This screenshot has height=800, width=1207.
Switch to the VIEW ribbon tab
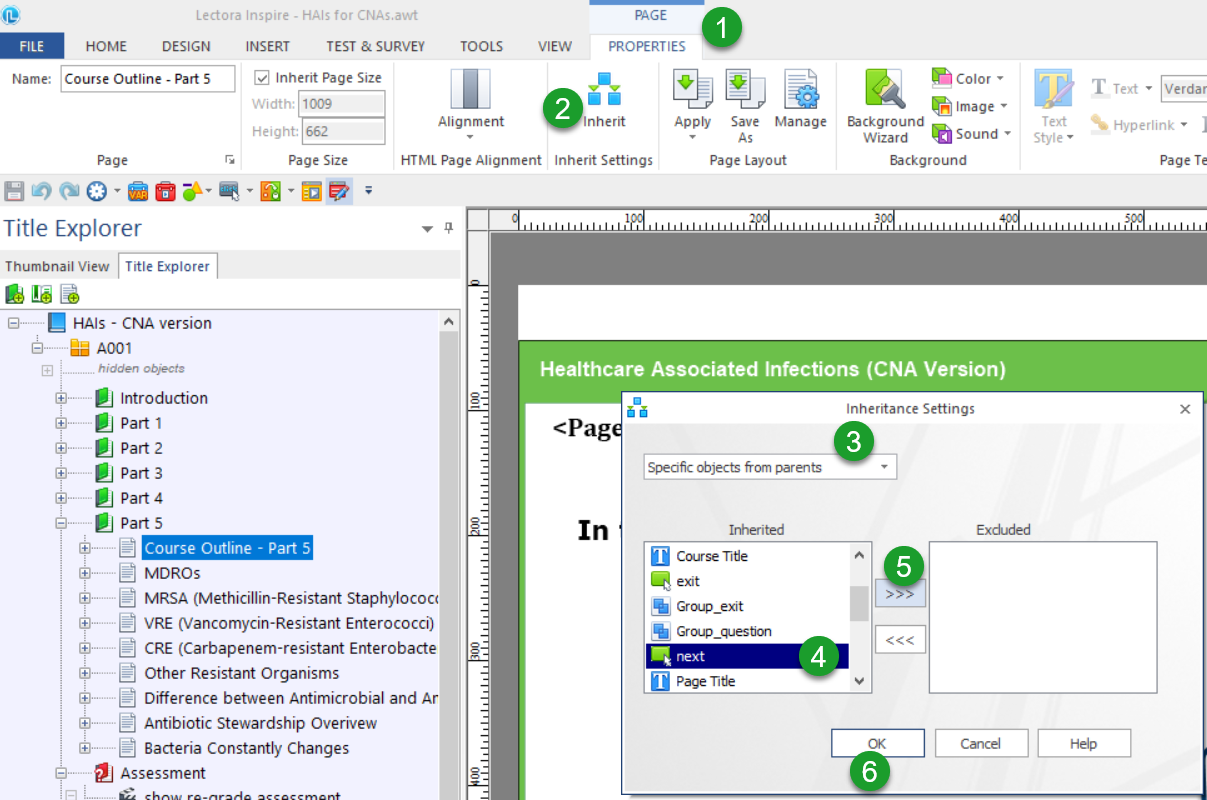[555, 46]
